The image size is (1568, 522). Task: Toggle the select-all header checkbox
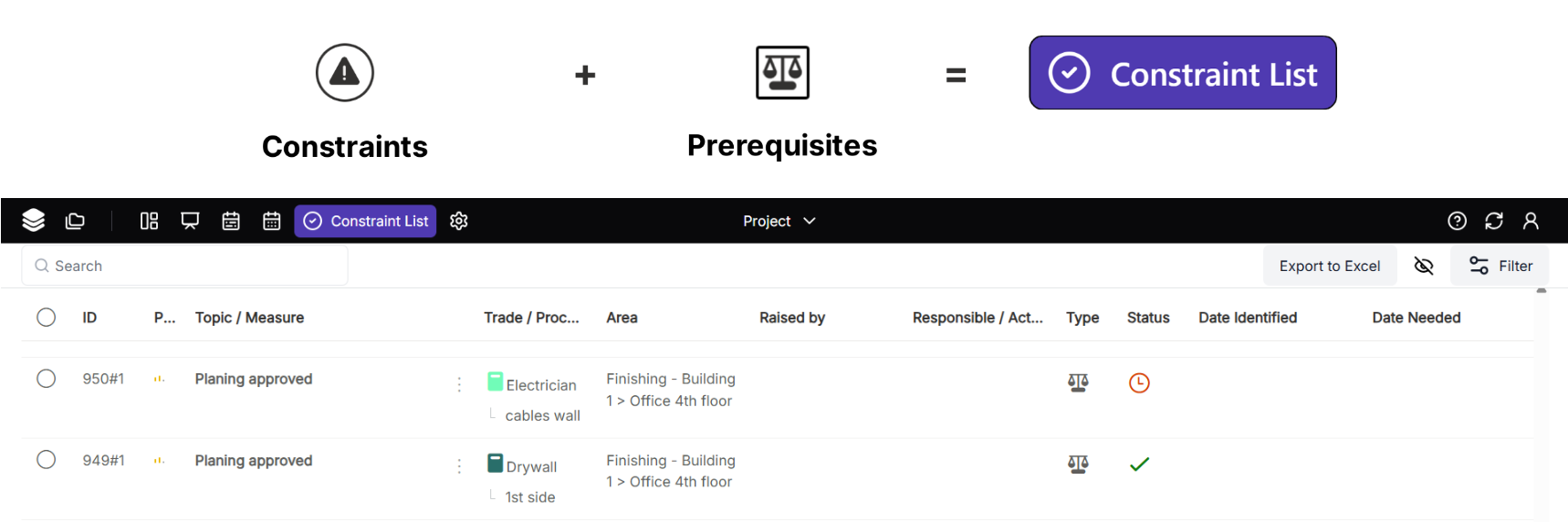click(x=47, y=318)
